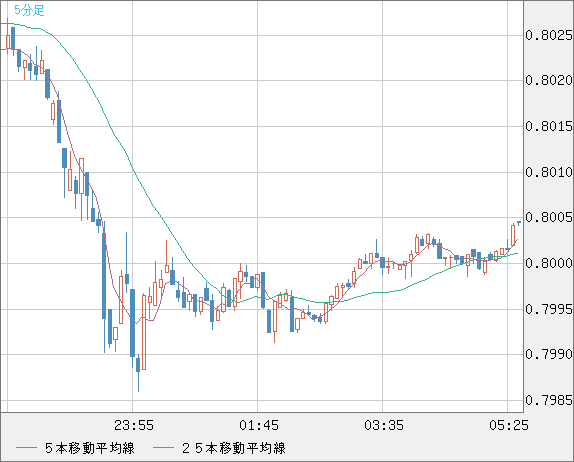This screenshot has width=574, height=462.
Task: Click the 0.8025 price axis label
Action: (x=549, y=35)
